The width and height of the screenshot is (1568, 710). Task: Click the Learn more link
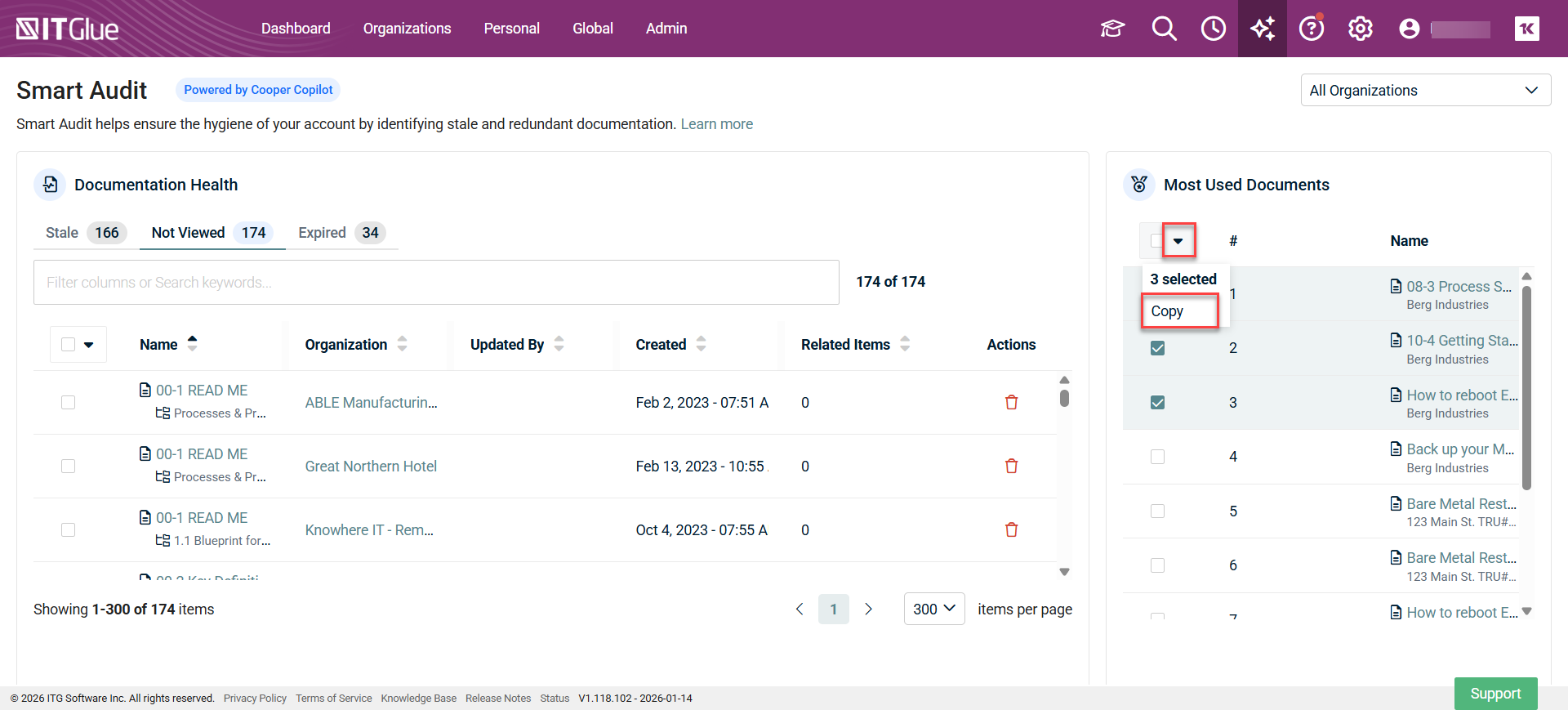pyautogui.click(x=716, y=124)
